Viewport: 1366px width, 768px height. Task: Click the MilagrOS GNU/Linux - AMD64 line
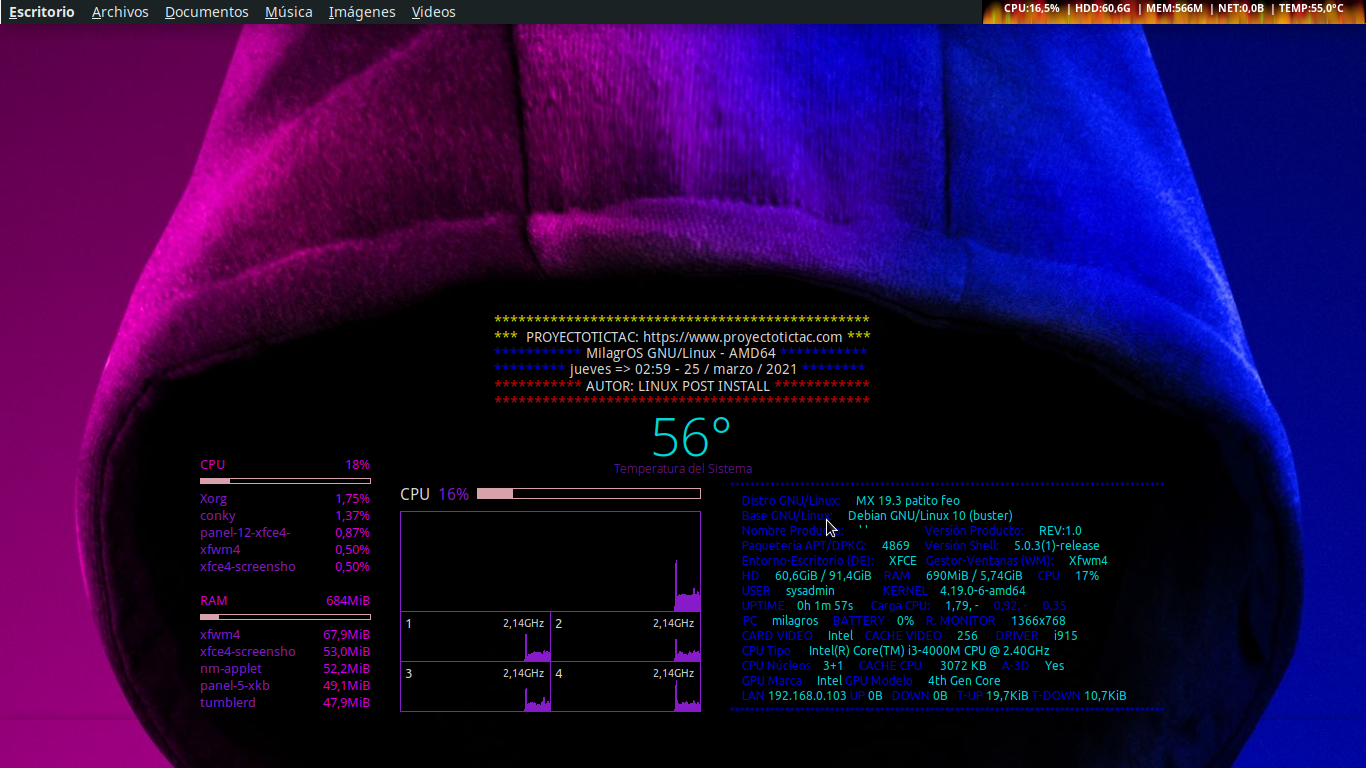(x=681, y=353)
